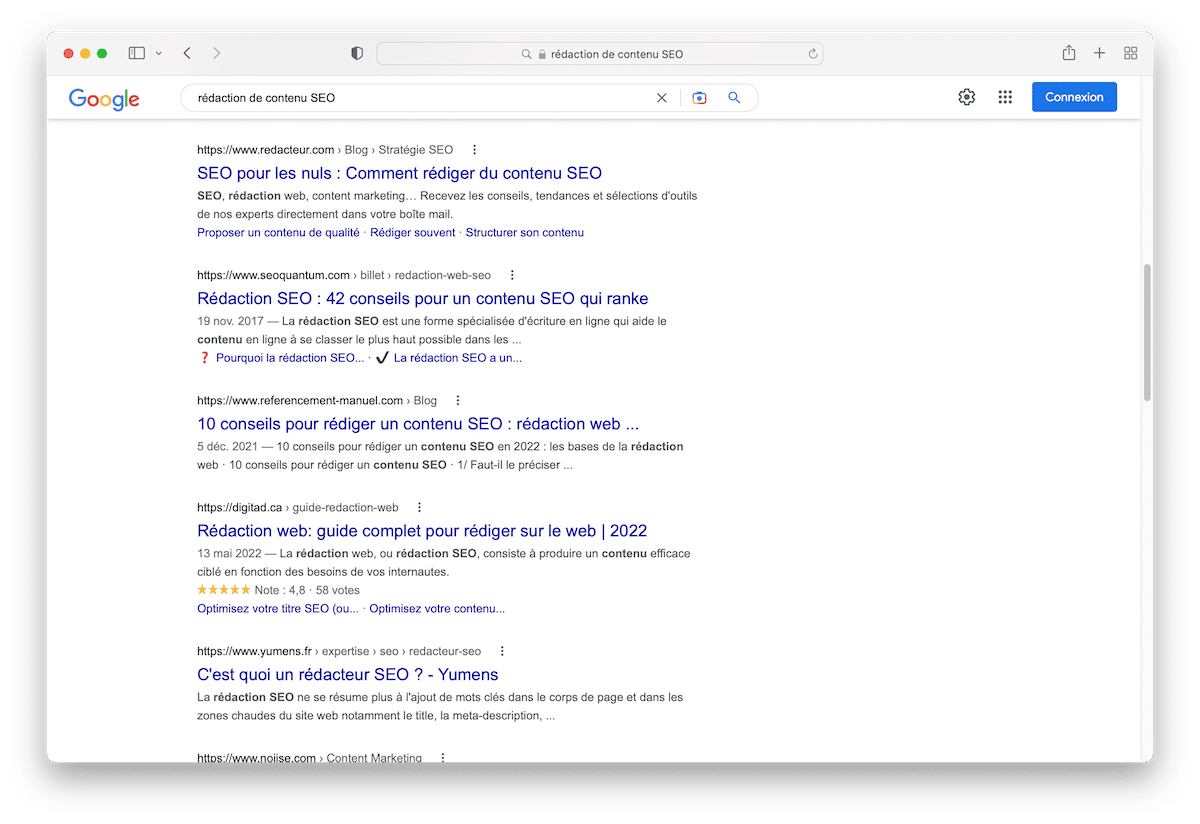Viewport: 1200px width, 824px height.
Task: Click the privacy shield icon
Action: [x=357, y=54]
